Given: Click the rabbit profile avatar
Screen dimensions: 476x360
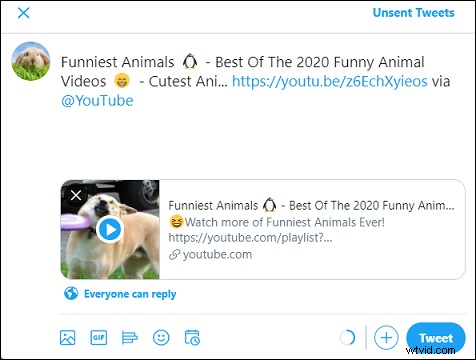Looking at the screenshot, I should tap(31, 61).
